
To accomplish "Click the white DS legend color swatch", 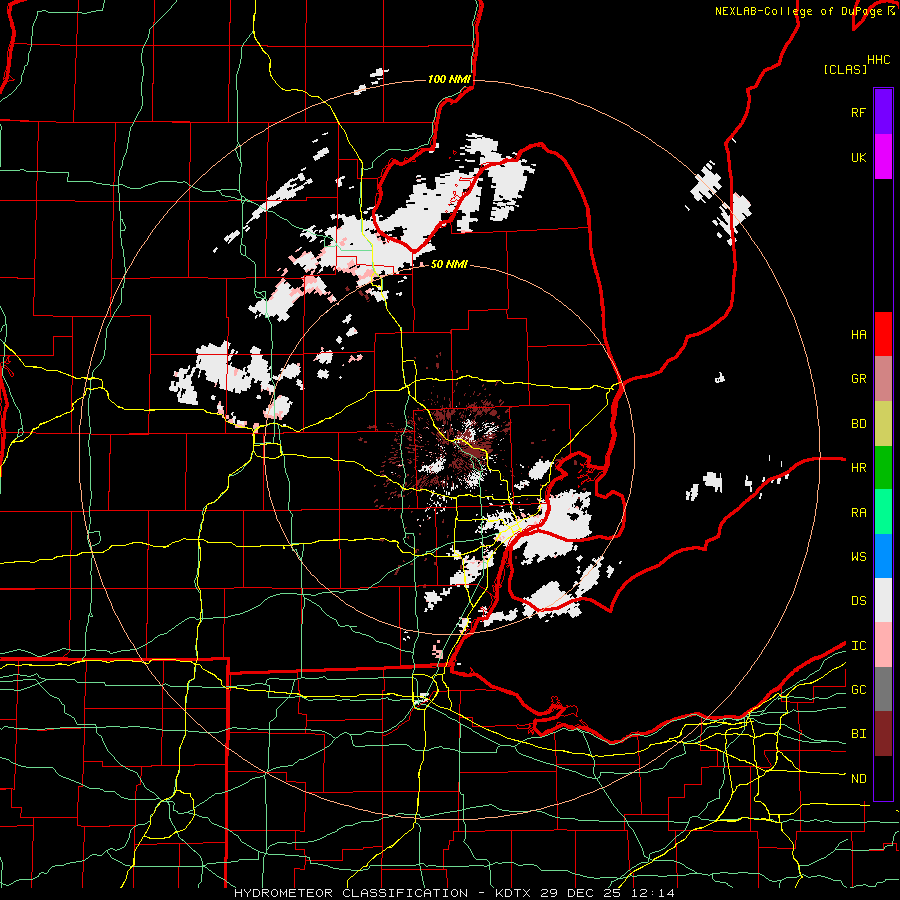I will point(883,600).
